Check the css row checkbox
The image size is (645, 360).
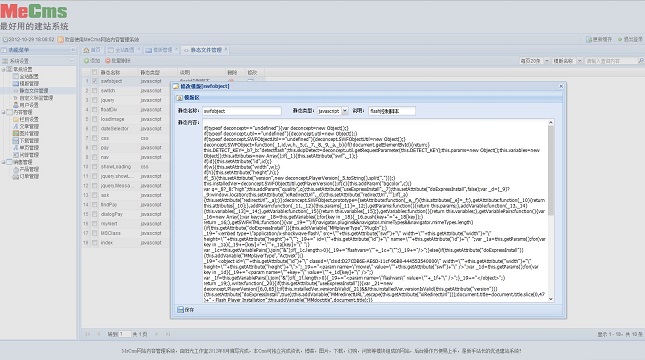click(x=95, y=138)
